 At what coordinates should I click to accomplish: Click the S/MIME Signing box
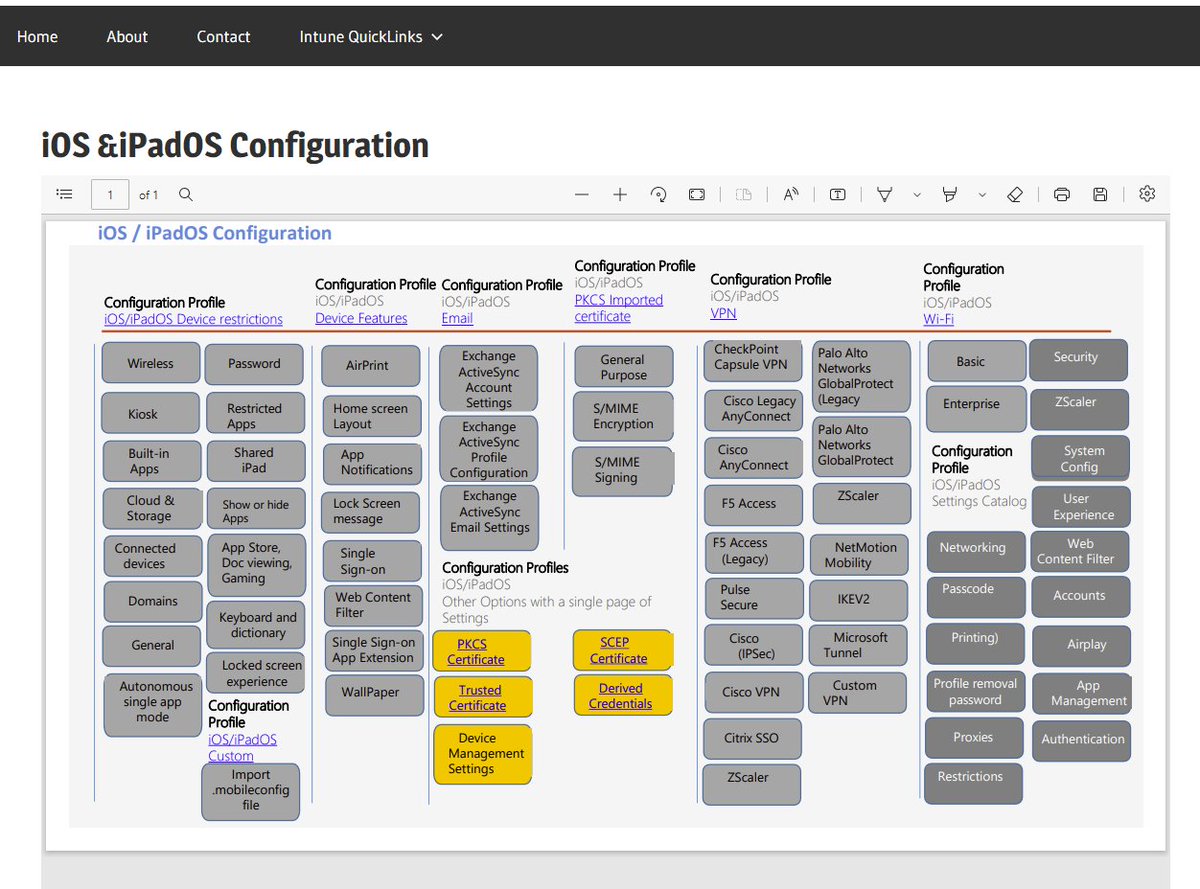[623, 470]
